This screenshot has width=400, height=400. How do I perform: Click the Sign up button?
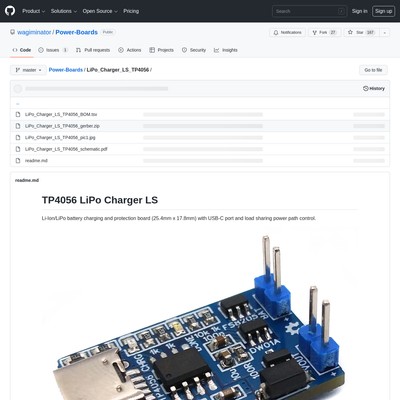[x=383, y=11]
